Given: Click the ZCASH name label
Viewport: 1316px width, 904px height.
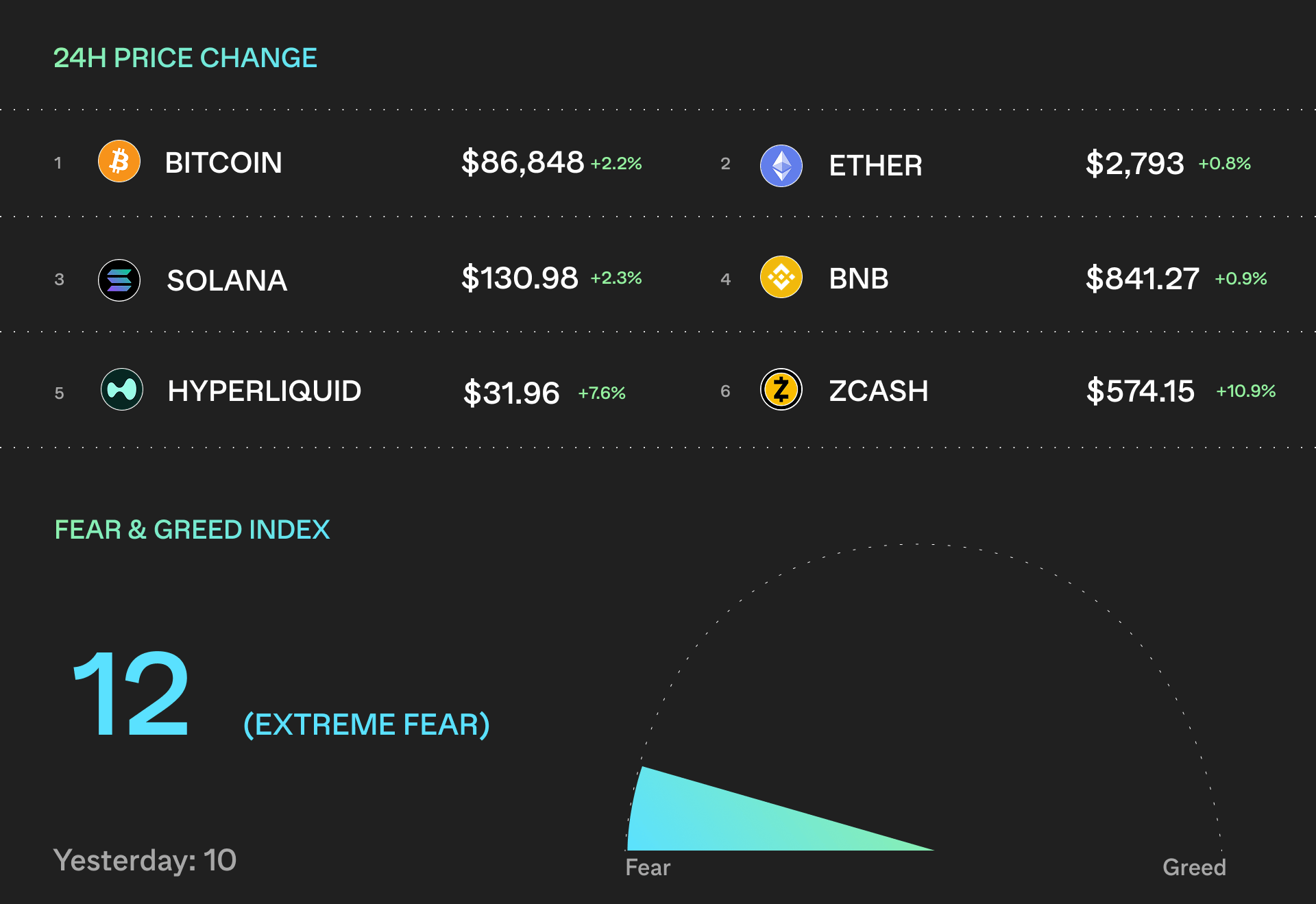Looking at the screenshot, I should point(879,391).
